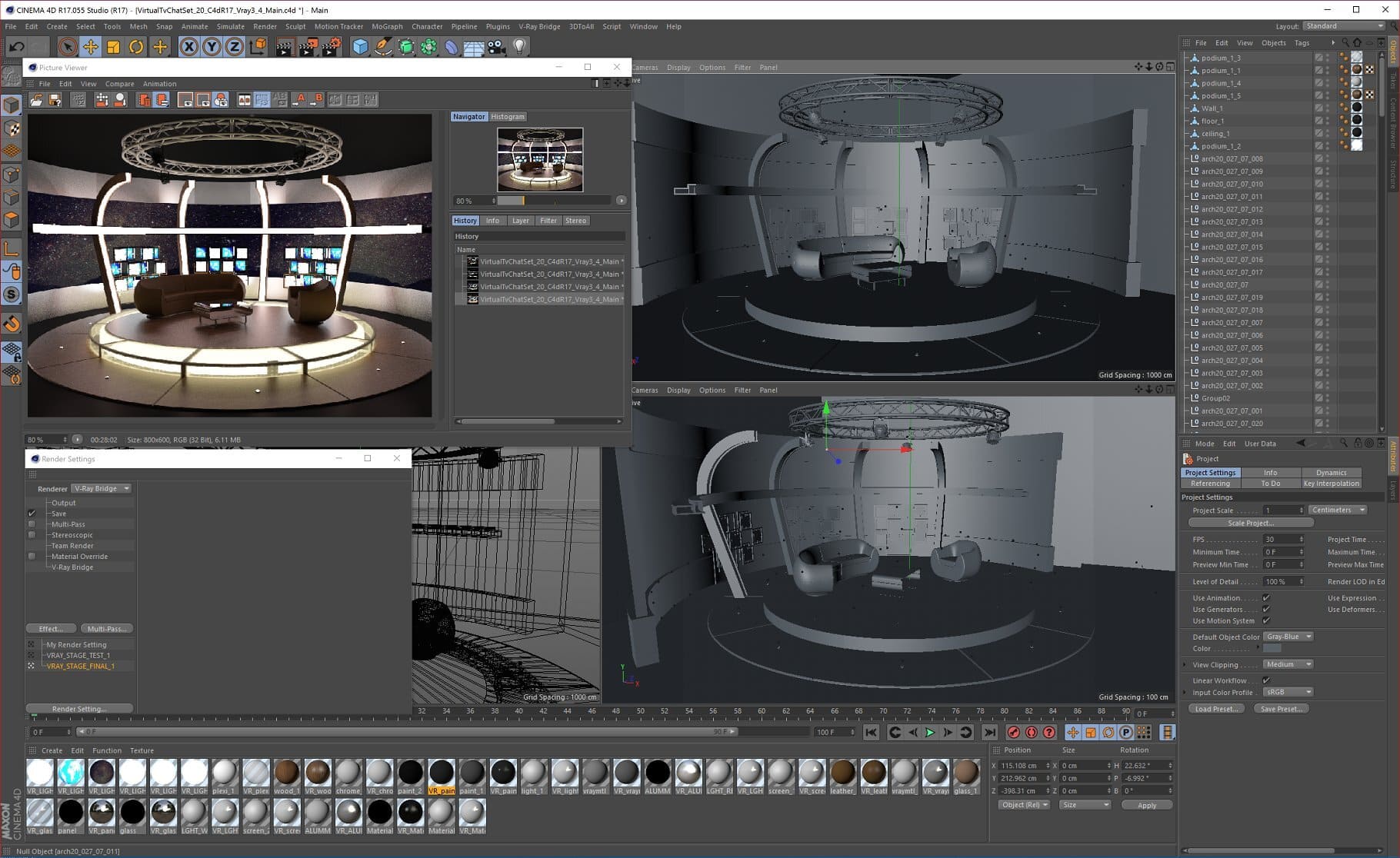
Task: Open the MoGraph menu
Action: pyautogui.click(x=387, y=26)
